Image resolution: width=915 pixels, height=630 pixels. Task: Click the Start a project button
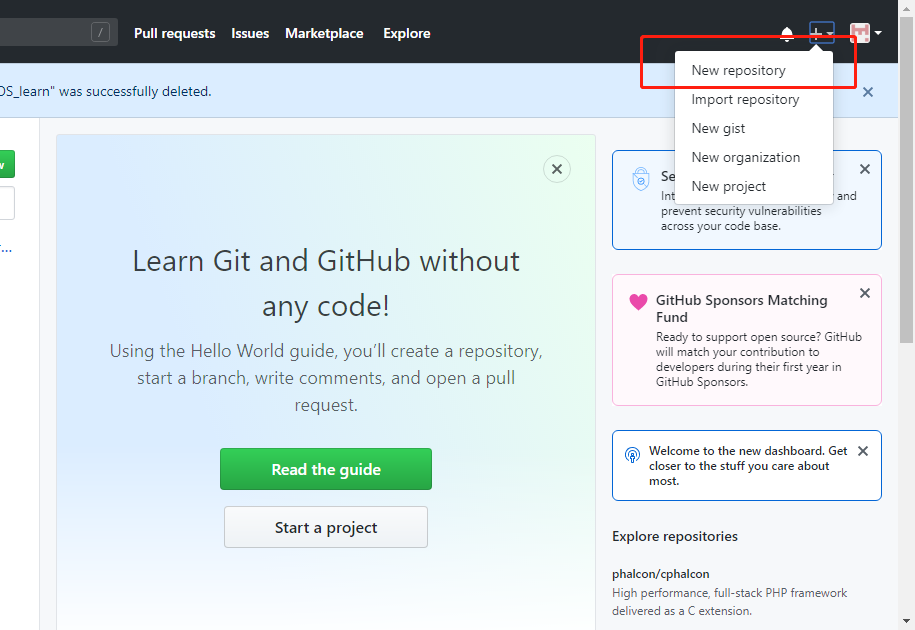325,527
